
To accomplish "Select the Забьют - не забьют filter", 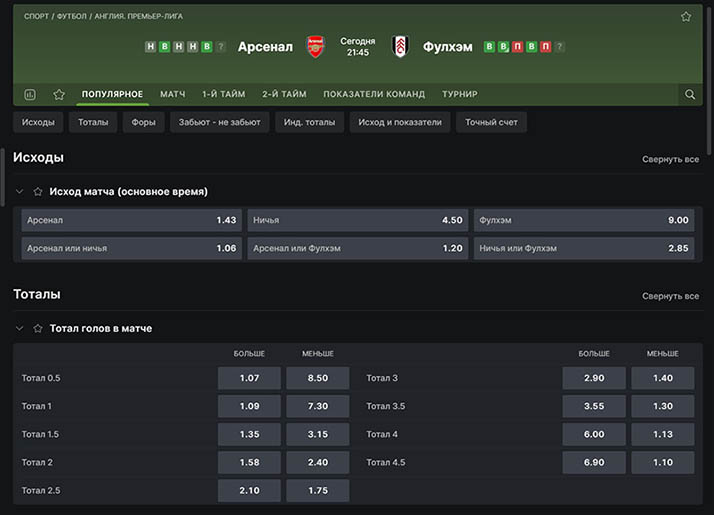I will pos(219,122).
